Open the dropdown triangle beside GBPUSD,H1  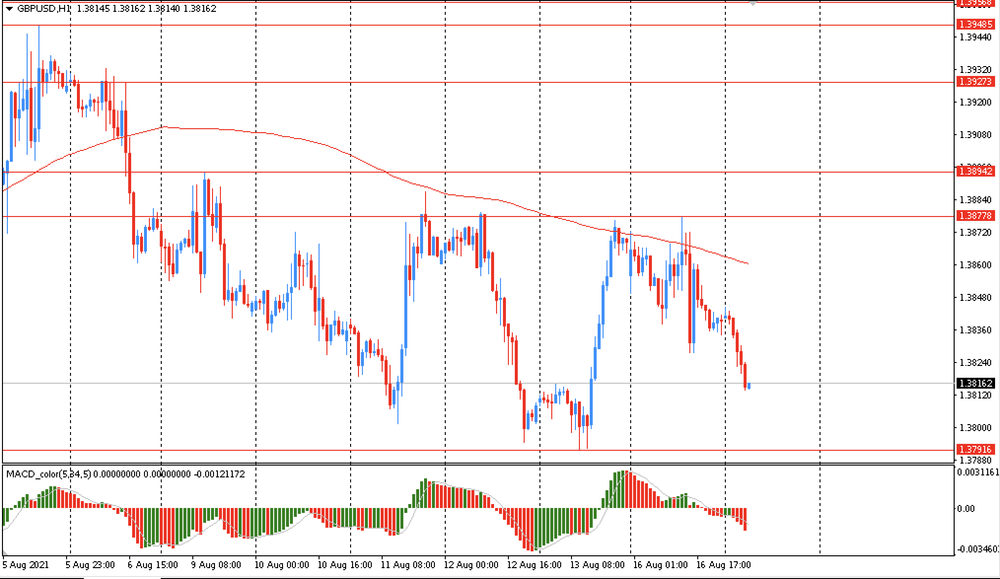(x=9, y=9)
